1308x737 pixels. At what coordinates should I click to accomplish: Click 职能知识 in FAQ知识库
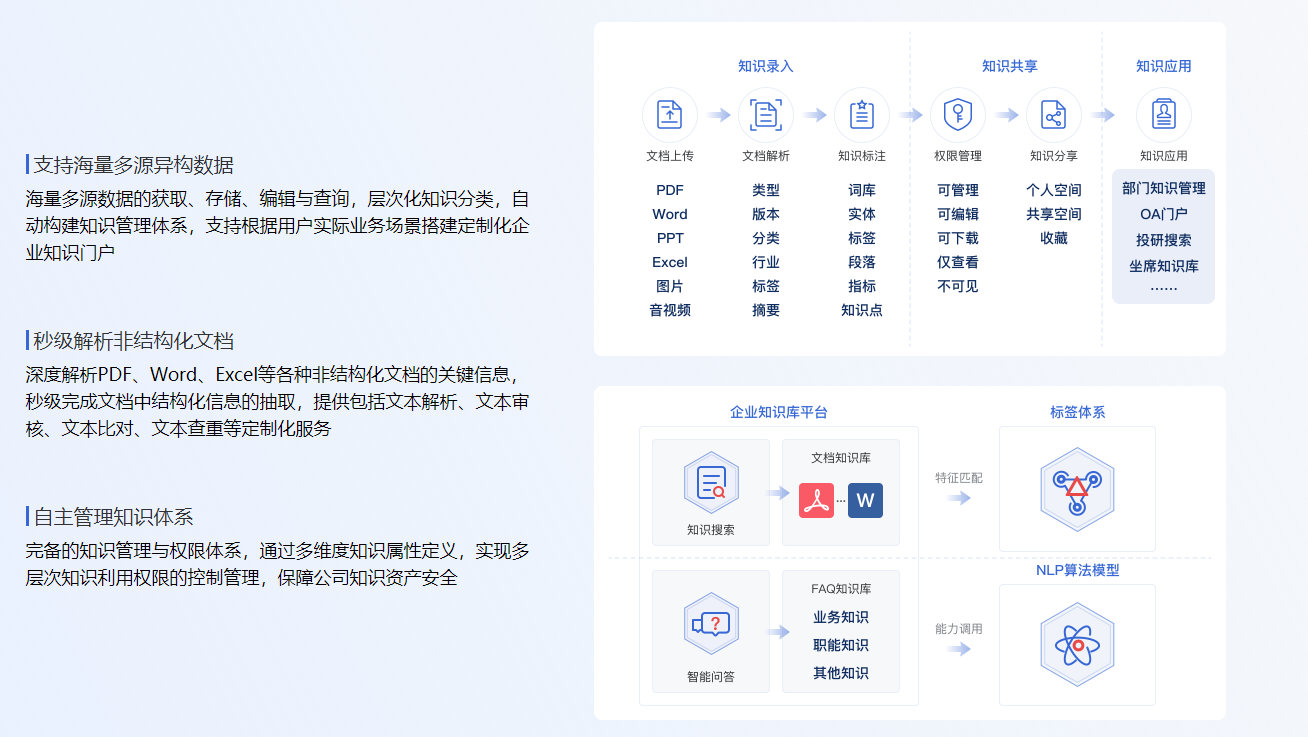pos(841,645)
